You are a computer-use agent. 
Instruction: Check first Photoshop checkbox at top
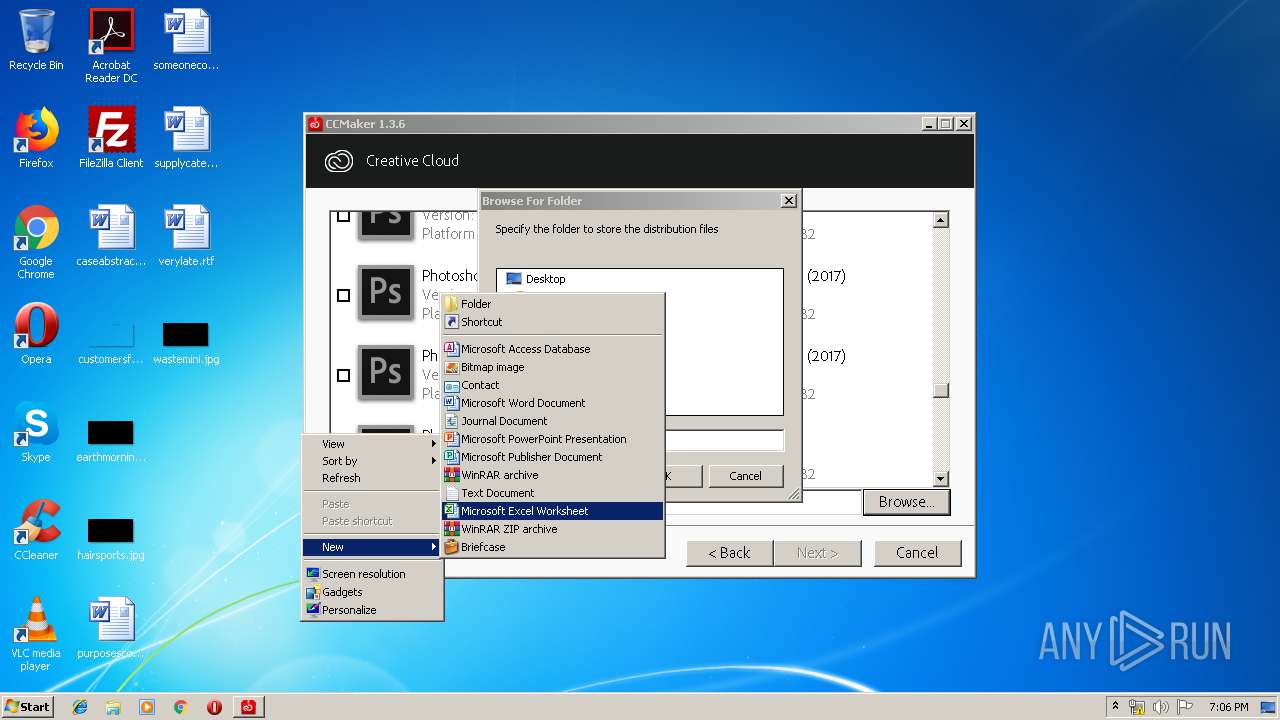pos(343,216)
